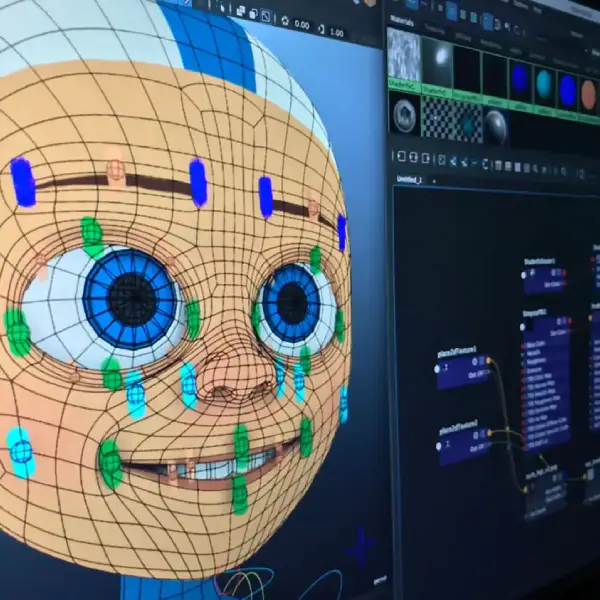Screen dimensions: 600x600
Task: Click the first branching-arrows layout icon in graph toolbar
Action: [453, 161]
